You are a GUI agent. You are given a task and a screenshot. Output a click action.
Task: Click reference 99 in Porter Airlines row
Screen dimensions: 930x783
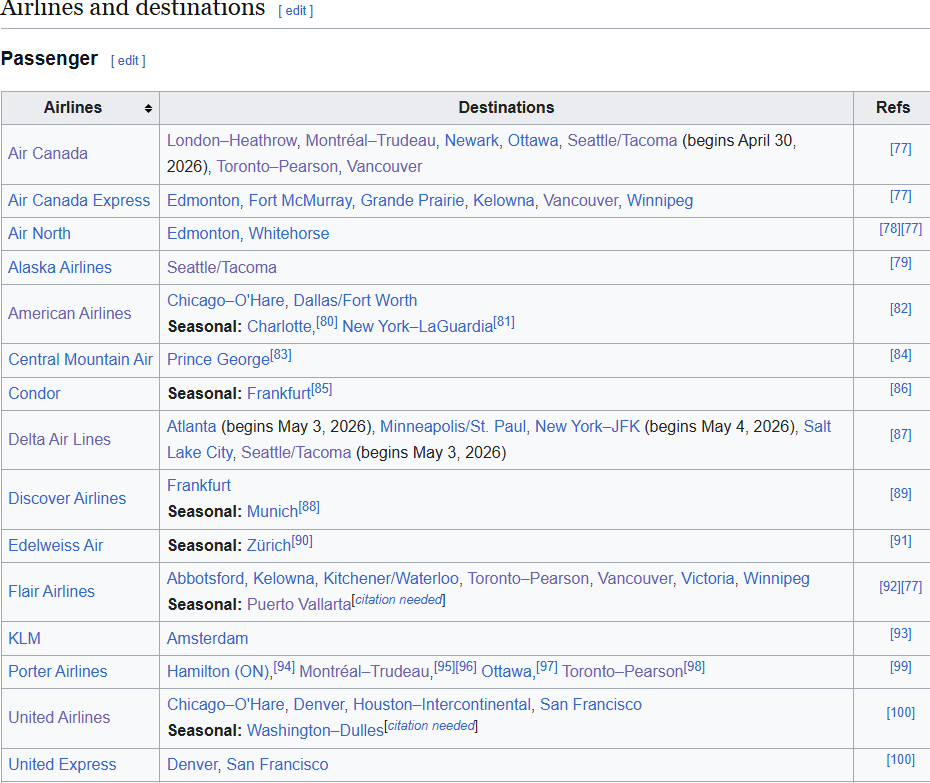[900, 667]
